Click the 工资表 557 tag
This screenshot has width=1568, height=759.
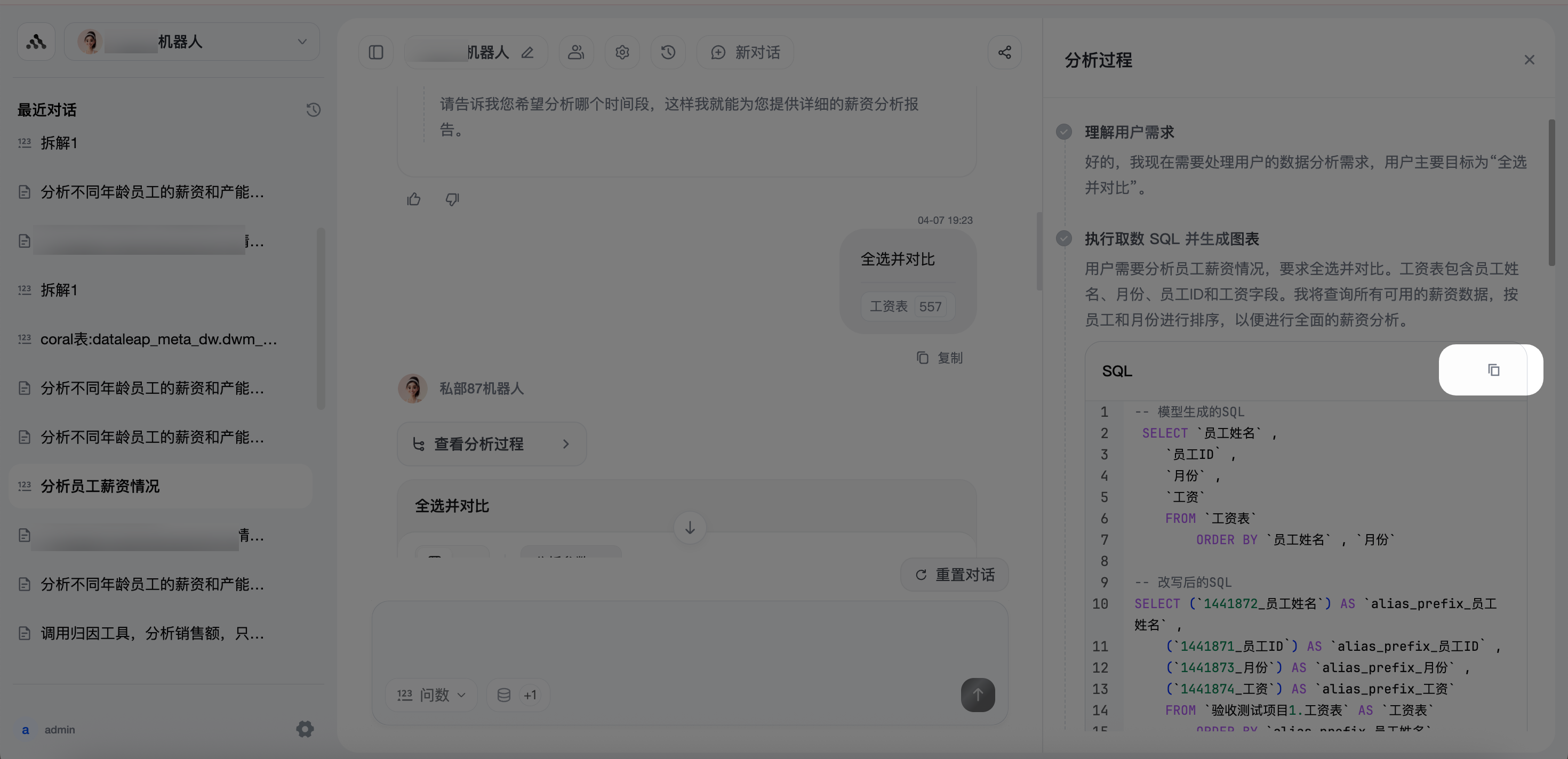click(907, 306)
